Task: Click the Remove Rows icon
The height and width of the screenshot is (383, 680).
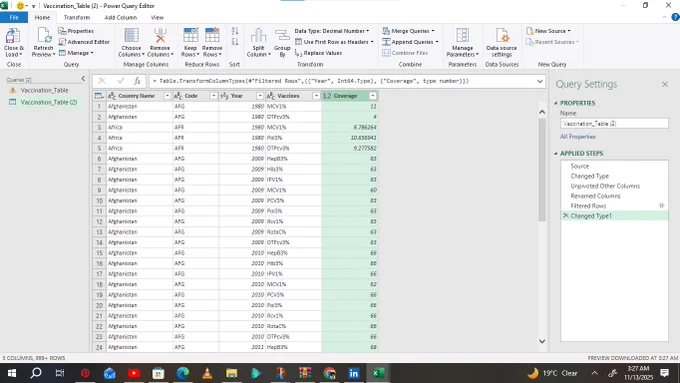Action: [x=212, y=36]
